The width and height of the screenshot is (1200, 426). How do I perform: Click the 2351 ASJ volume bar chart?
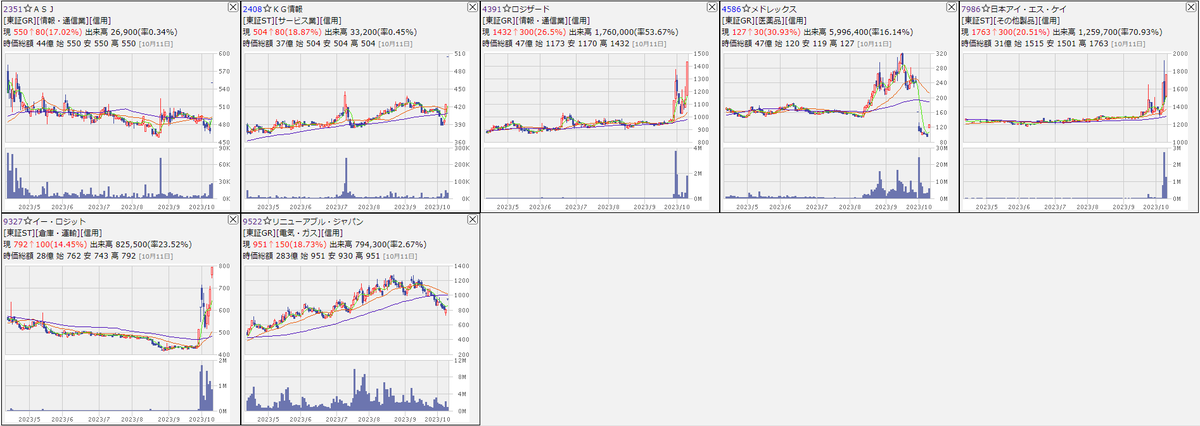(x=109, y=174)
